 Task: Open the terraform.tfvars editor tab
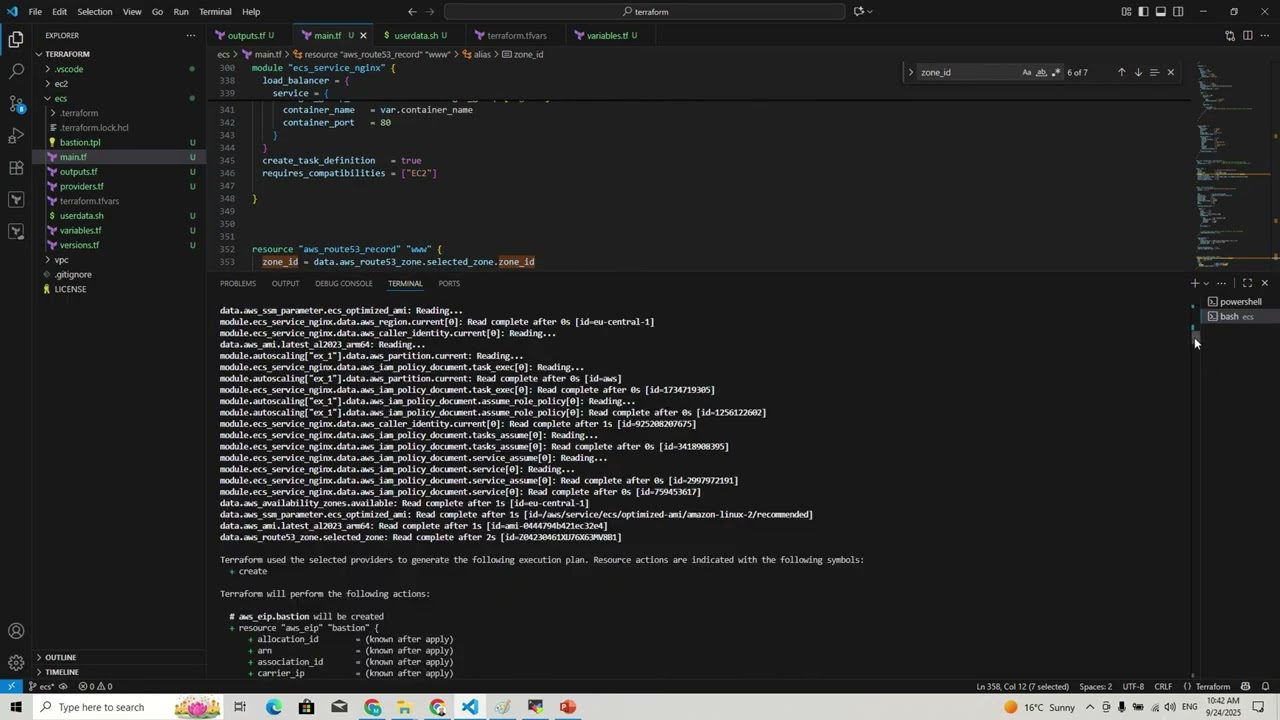(x=517, y=35)
